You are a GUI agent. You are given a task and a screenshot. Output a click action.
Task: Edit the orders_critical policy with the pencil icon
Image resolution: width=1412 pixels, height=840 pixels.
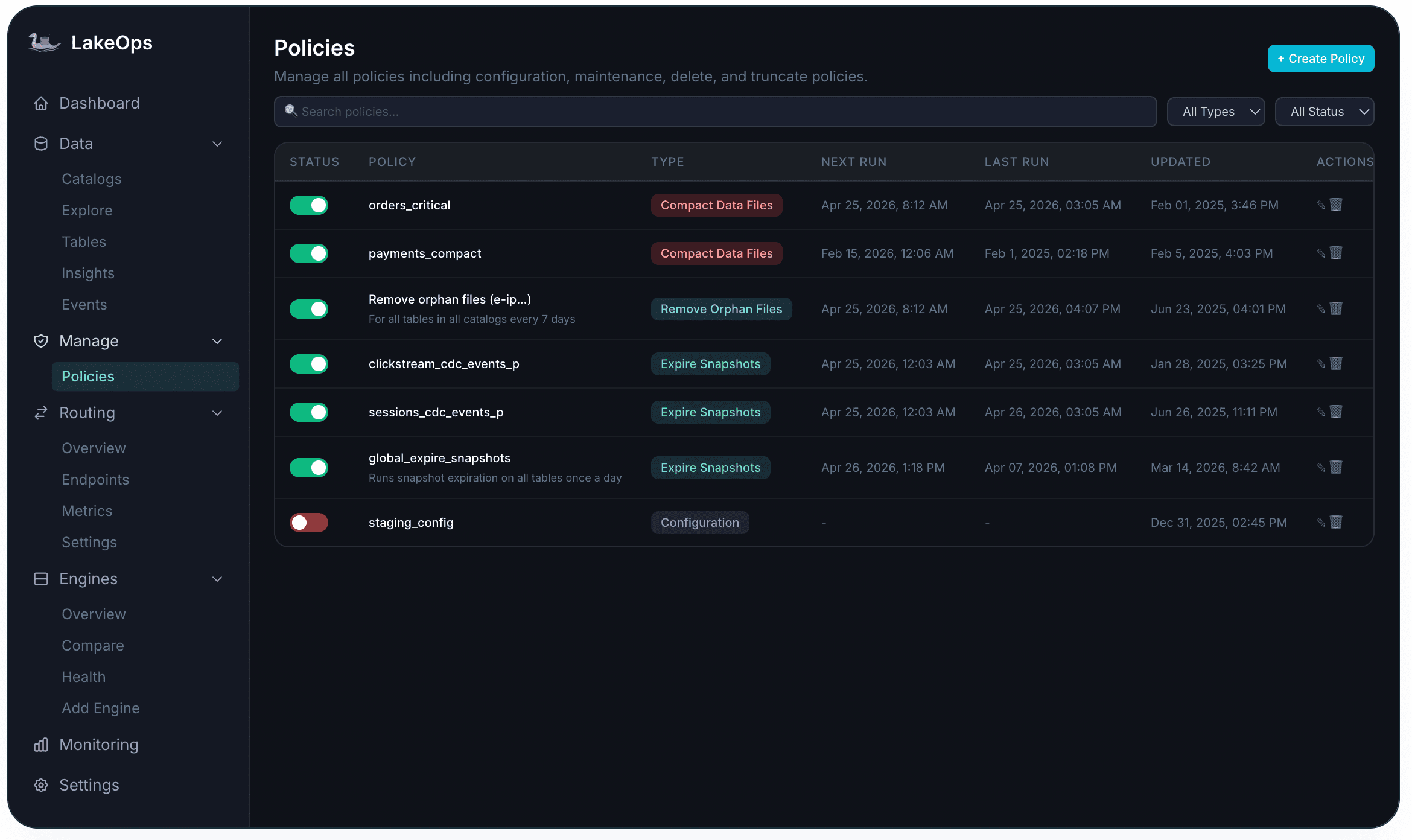(1321, 205)
